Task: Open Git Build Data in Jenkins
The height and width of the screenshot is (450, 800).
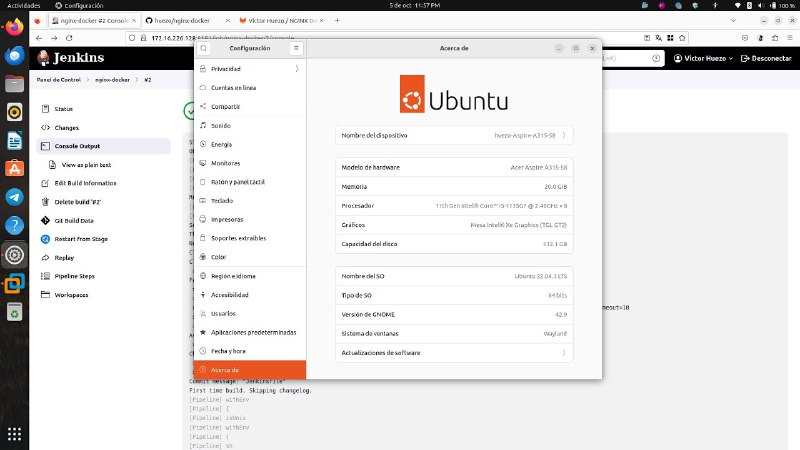Action: click(x=104, y=220)
